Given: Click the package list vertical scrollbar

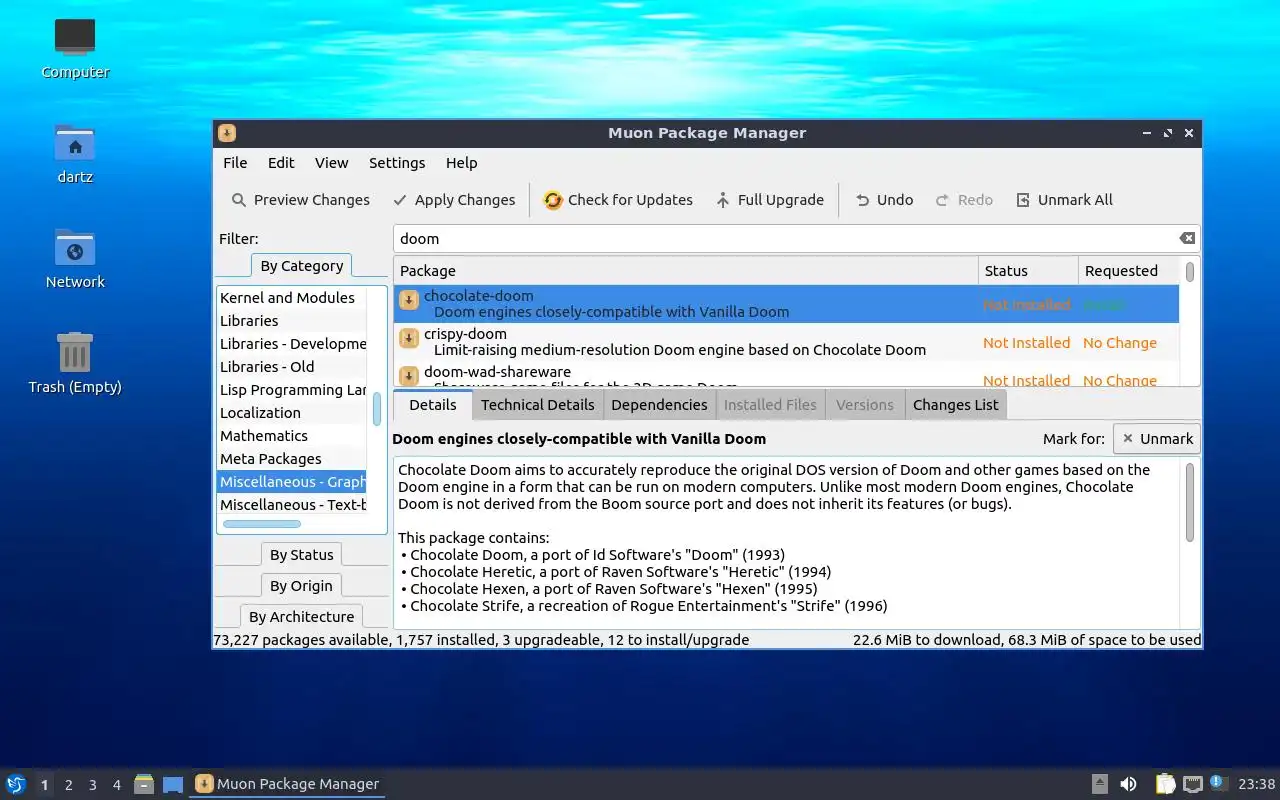Looking at the screenshot, I should 1190,271.
